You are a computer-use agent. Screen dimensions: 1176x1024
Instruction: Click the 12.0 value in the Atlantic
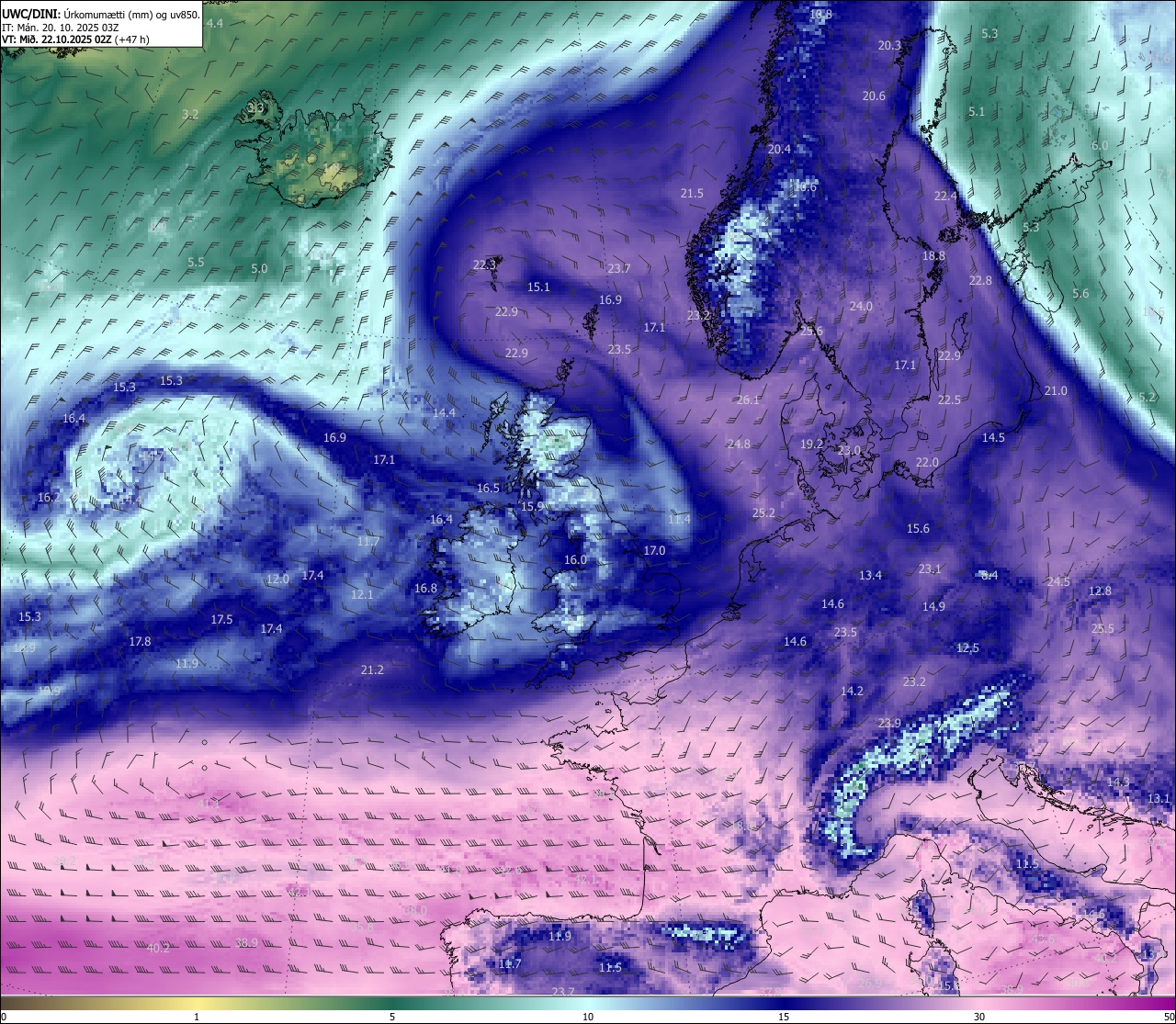(x=277, y=579)
